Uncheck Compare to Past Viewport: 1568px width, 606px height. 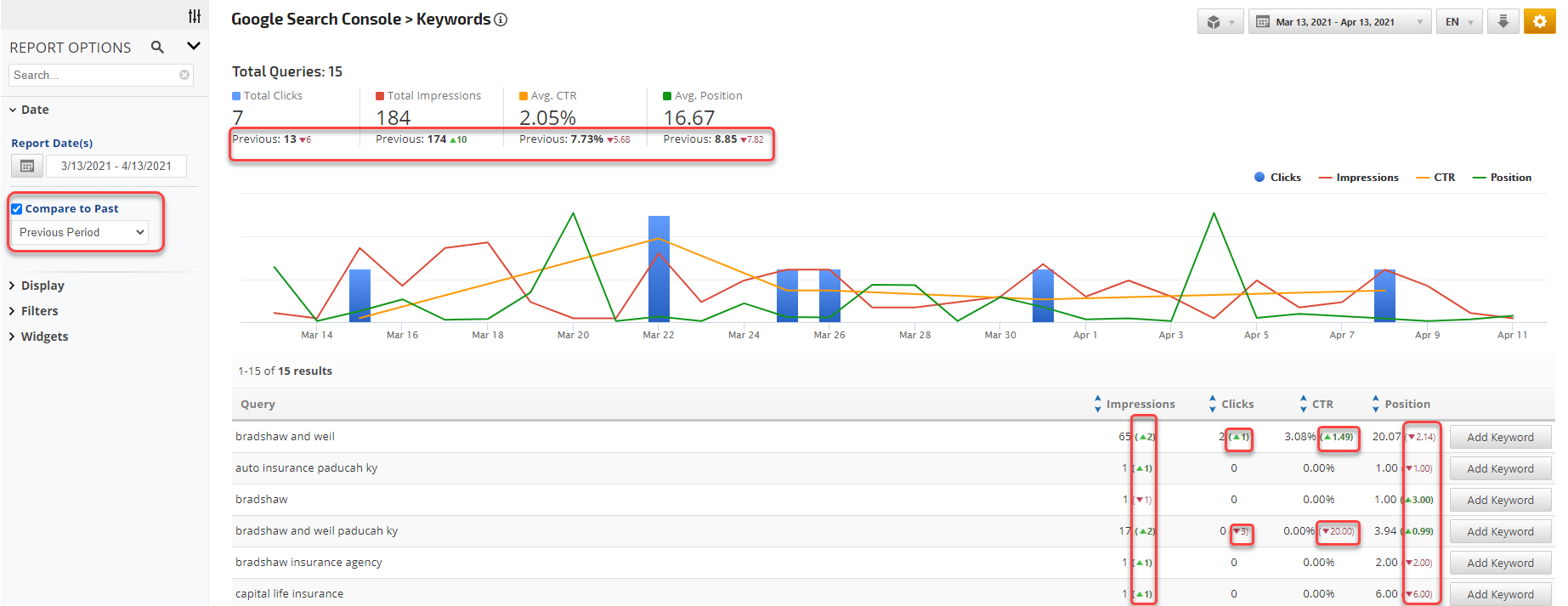[17, 209]
